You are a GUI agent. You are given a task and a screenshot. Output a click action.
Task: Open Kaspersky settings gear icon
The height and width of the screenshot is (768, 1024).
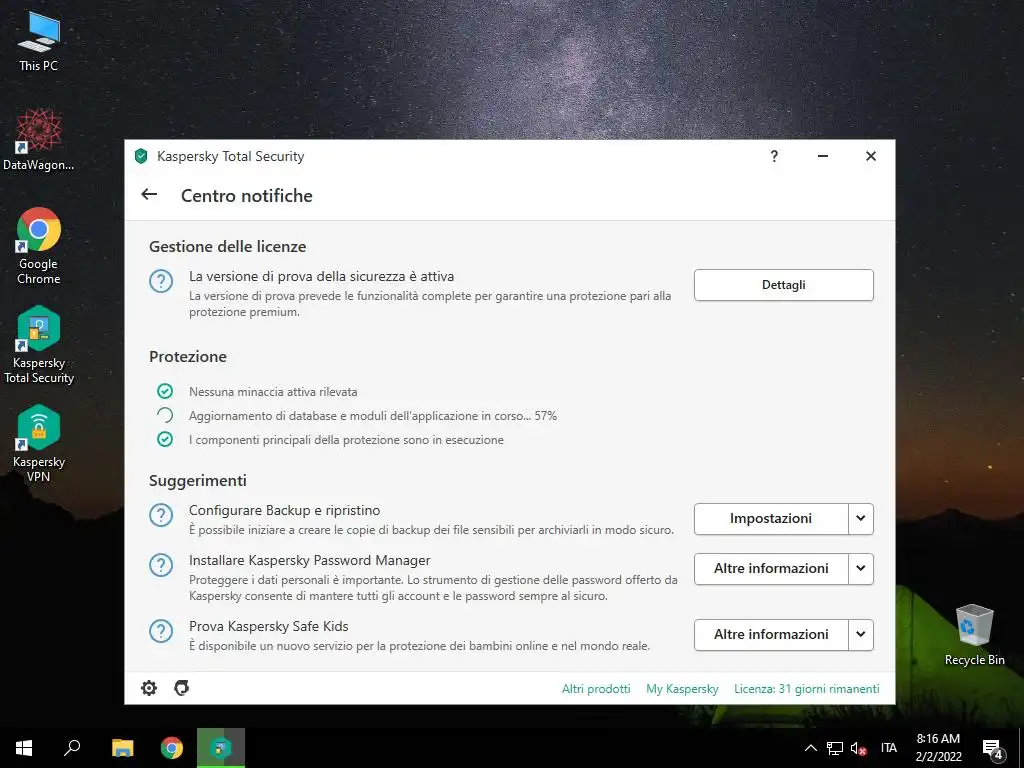coord(149,688)
